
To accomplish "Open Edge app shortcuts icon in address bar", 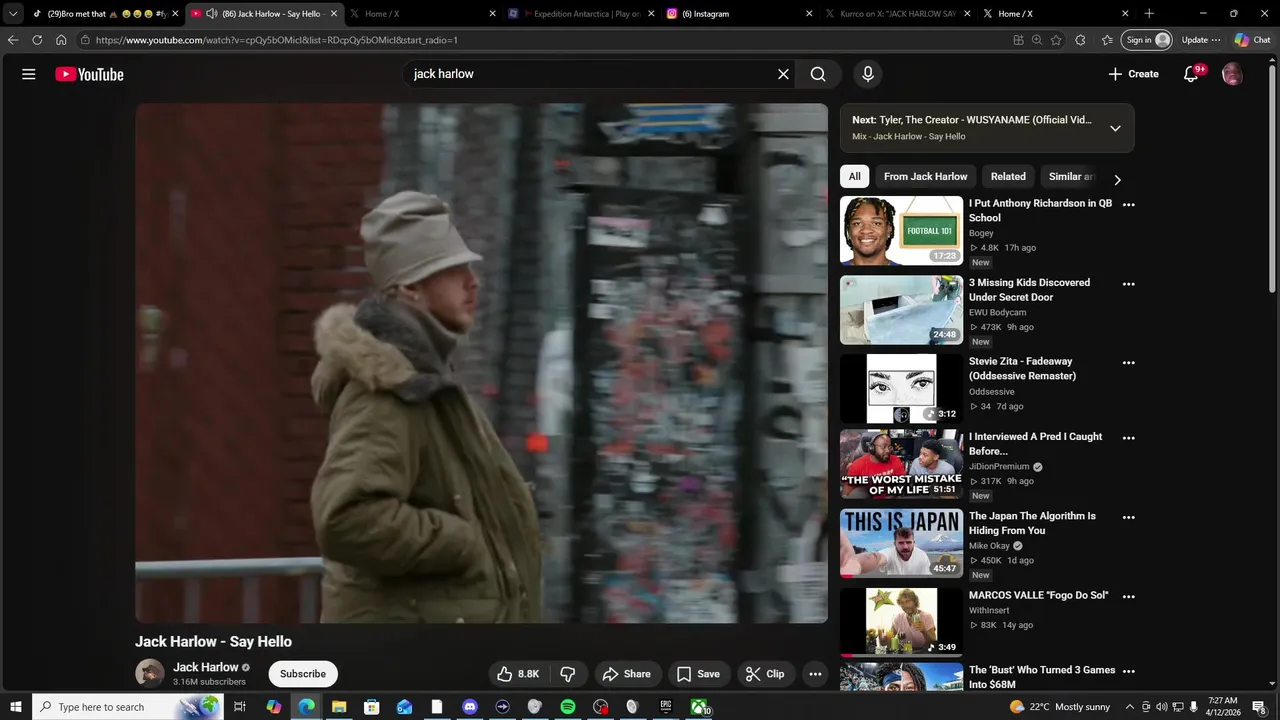I will point(1018,40).
